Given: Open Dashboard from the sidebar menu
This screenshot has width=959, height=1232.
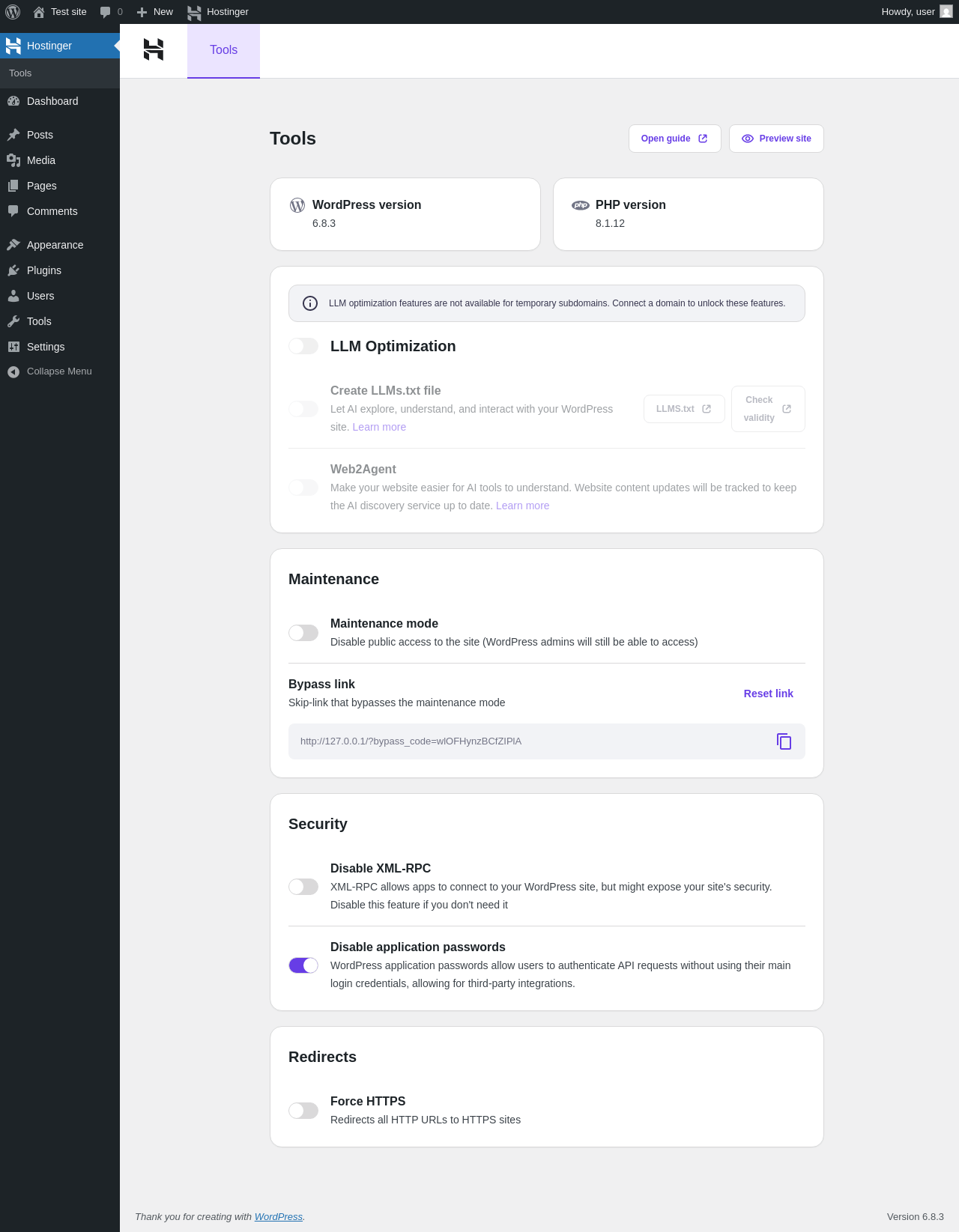Looking at the screenshot, I should (52, 101).
